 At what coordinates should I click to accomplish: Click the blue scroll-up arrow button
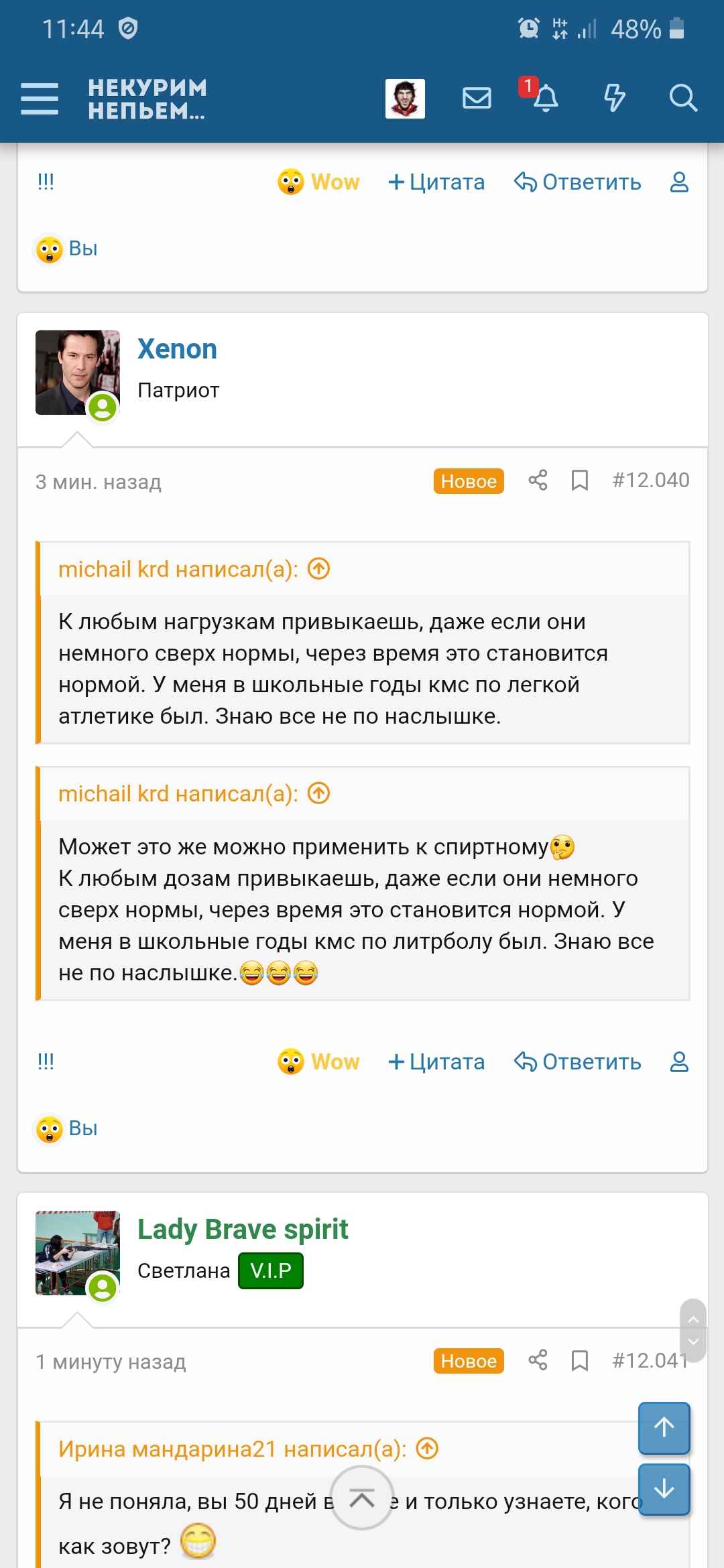click(x=664, y=1427)
